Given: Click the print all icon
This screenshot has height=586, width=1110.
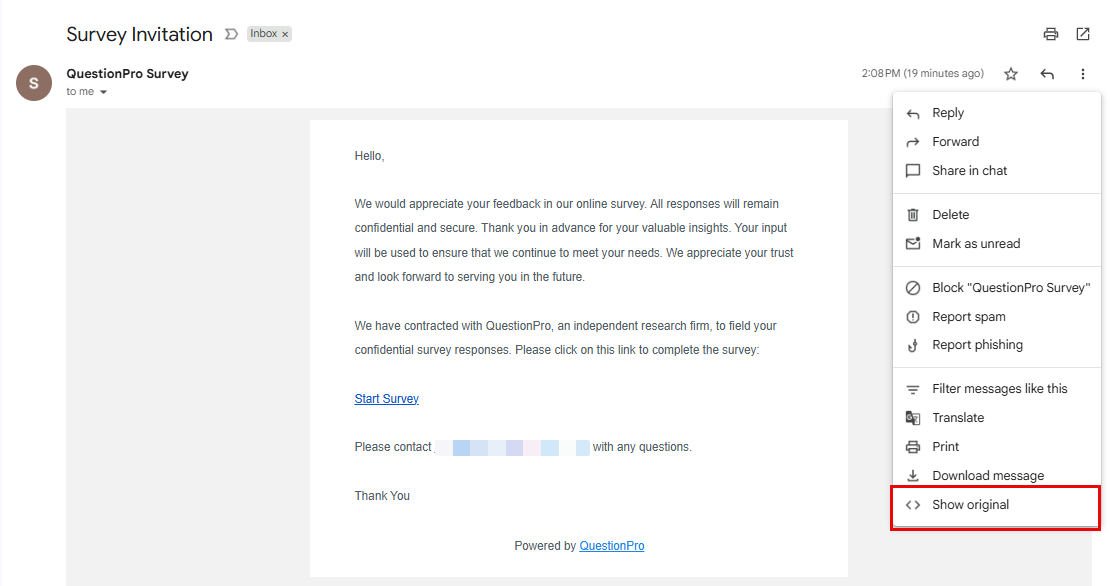Looking at the screenshot, I should [x=1050, y=34].
